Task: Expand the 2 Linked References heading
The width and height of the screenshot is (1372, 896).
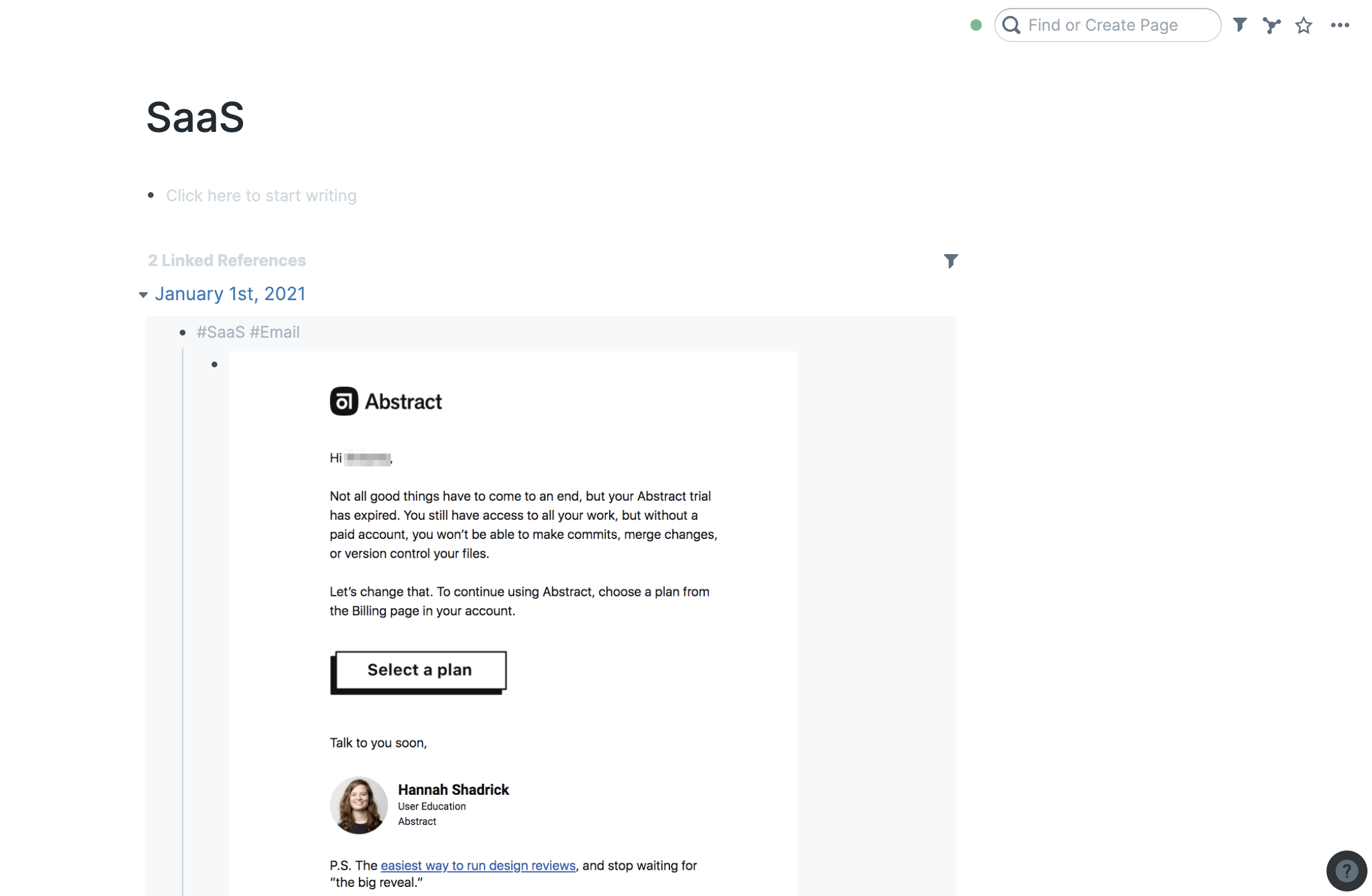Action: pyautogui.click(x=226, y=260)
